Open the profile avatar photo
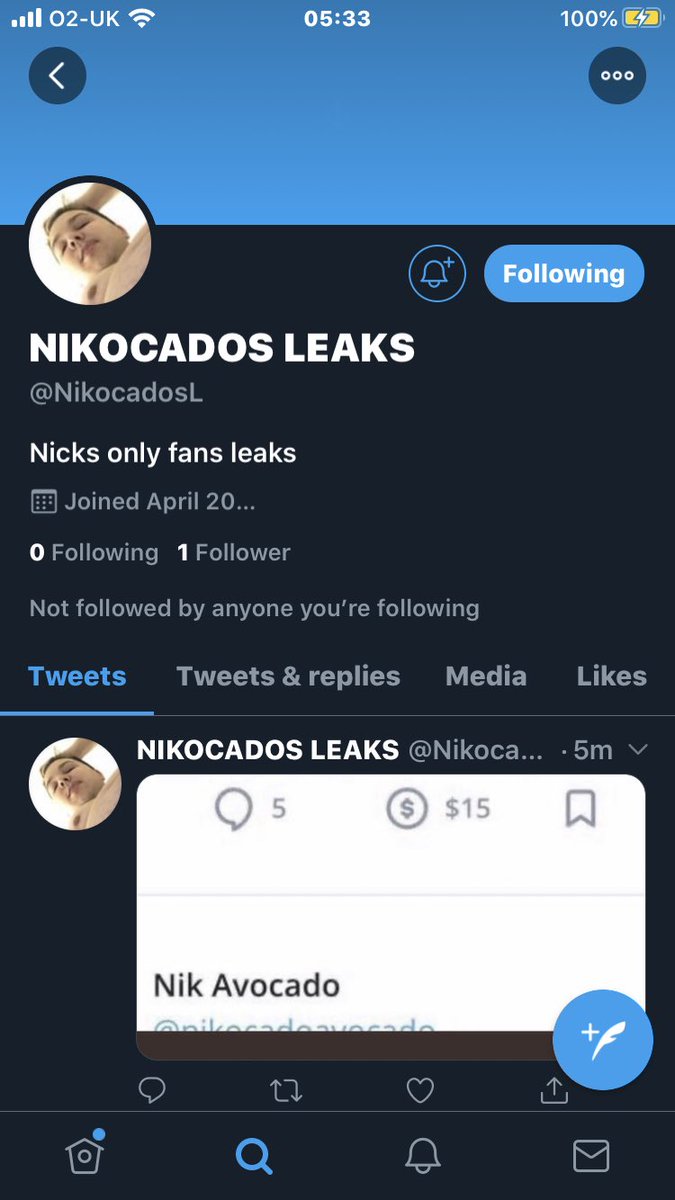The height and width of the screenshot is (1200, 675). [x=90, y=244]
